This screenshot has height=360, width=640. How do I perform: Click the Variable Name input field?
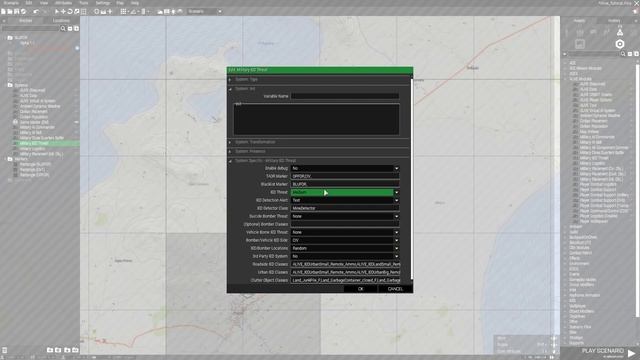345,96
